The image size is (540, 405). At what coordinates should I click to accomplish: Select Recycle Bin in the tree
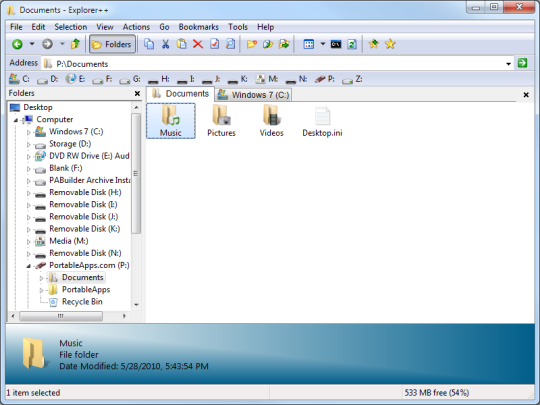(x=82, y=302)
